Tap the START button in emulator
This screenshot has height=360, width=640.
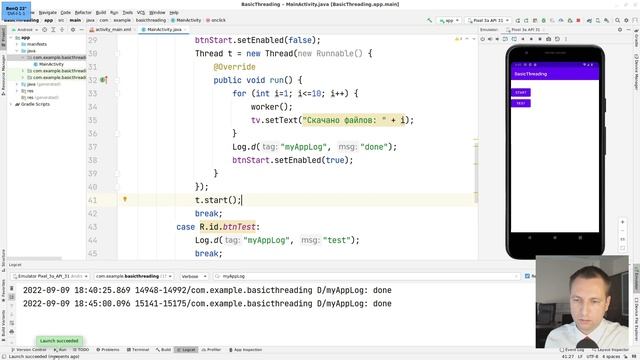tap(521, 93)
